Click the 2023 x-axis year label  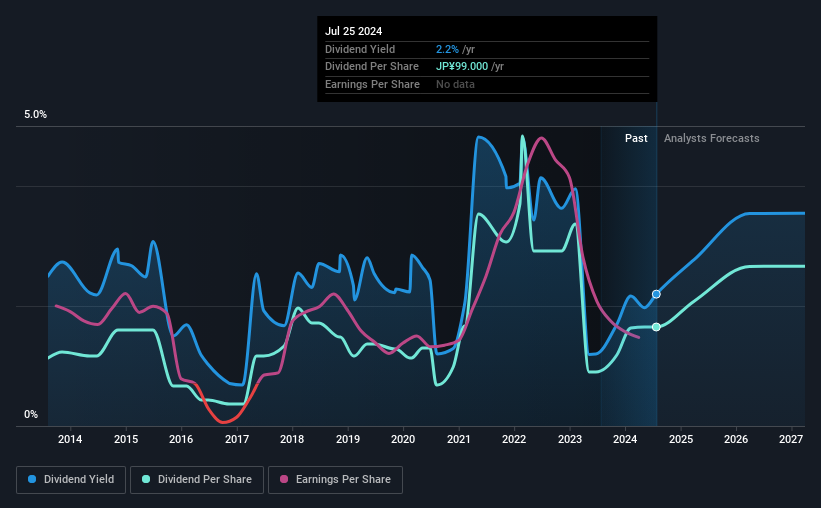point(570,439)
